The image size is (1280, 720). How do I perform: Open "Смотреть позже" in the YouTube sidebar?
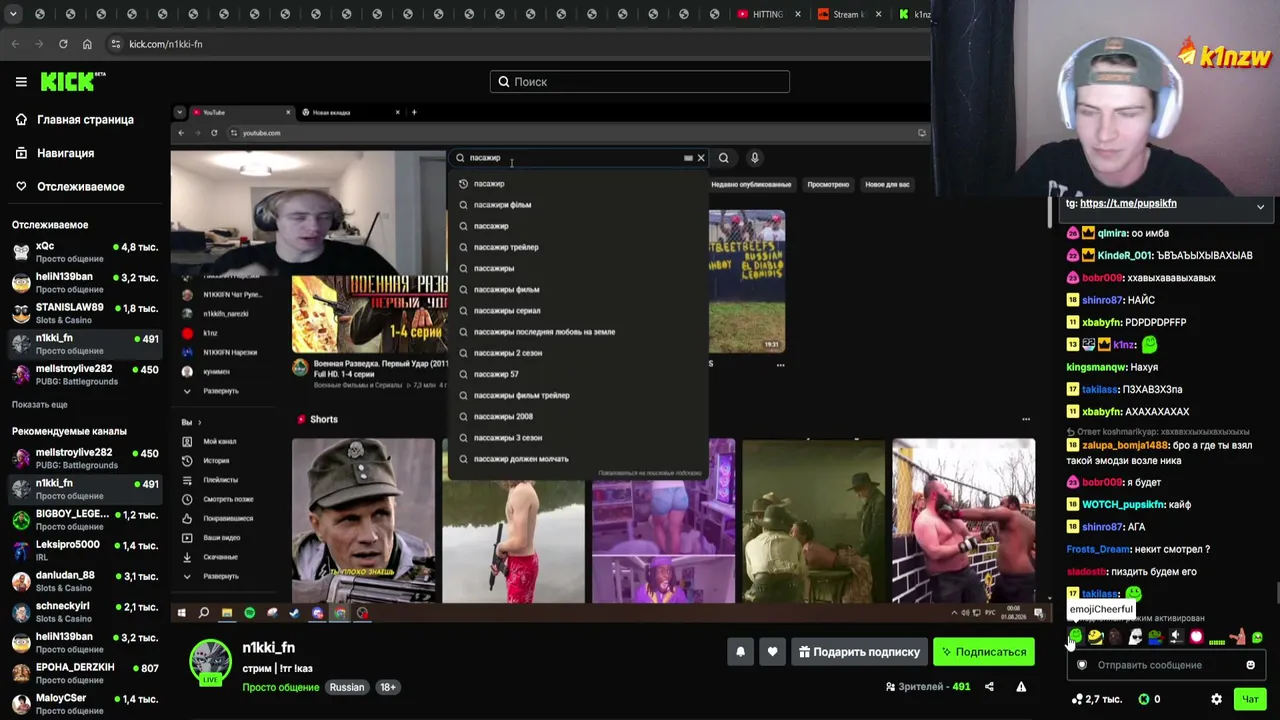(x=218, y=499)
